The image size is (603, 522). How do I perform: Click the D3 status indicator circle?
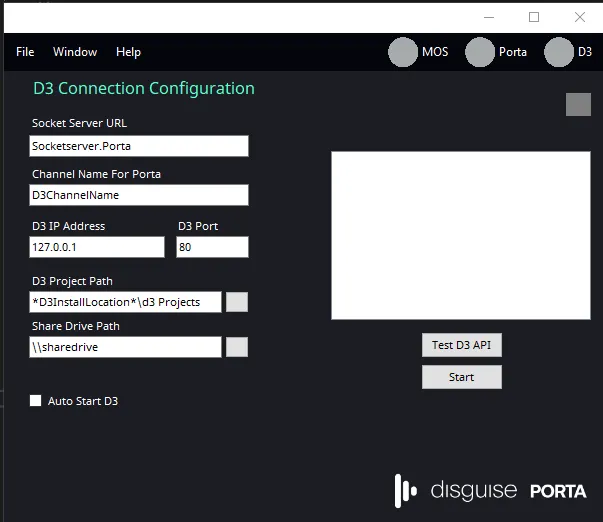point(559,52)
